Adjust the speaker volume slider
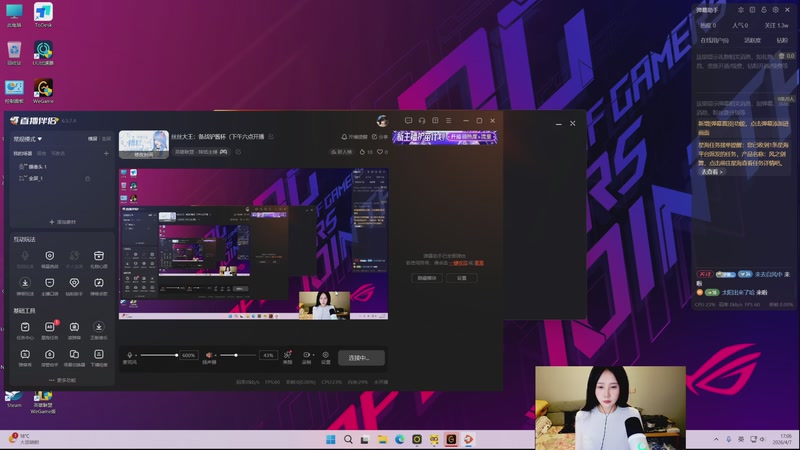The image size is (800, 450). (x=237, y=355)
